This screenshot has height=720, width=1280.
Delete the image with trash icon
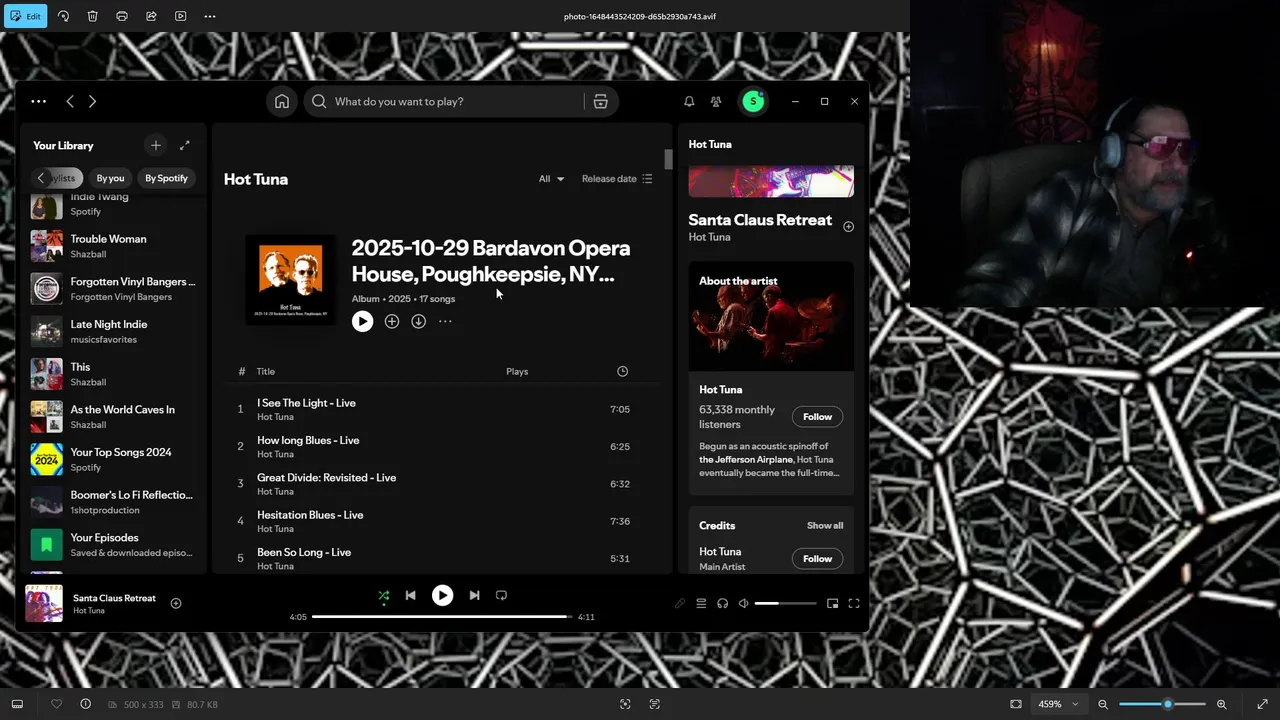click(x=92, y=16)
